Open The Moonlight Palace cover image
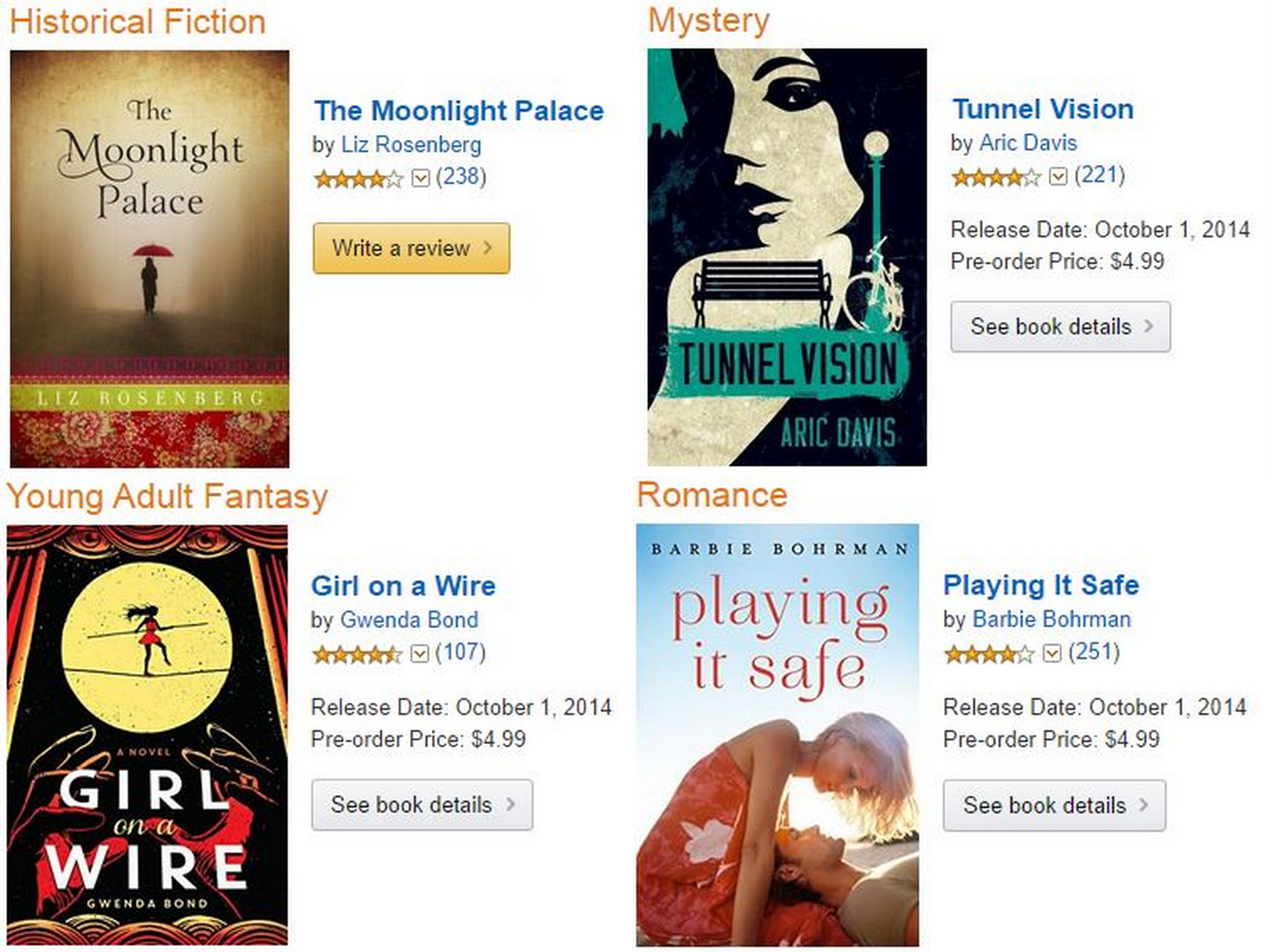Image resolution: width=1270 pixels, height=952 pixels. [x=150, y=259]
